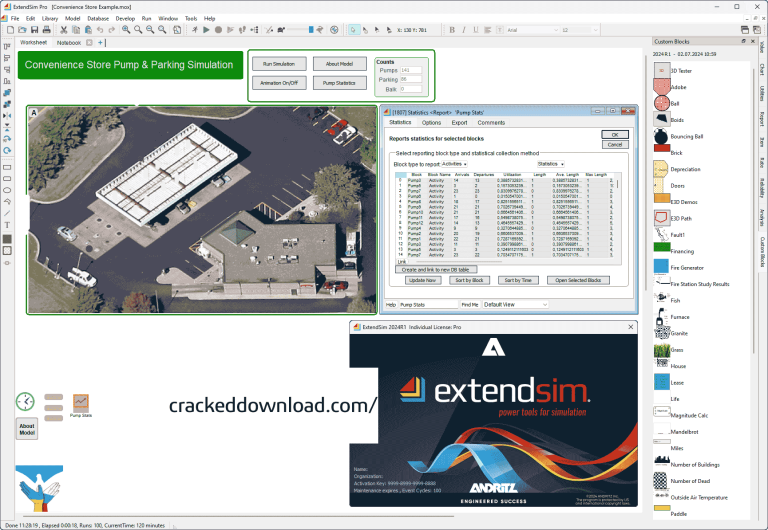Image resolution: width=768 pixels, height=530 pixels.
Task: Click the clock Executive block icon
Action: (25, 402)
